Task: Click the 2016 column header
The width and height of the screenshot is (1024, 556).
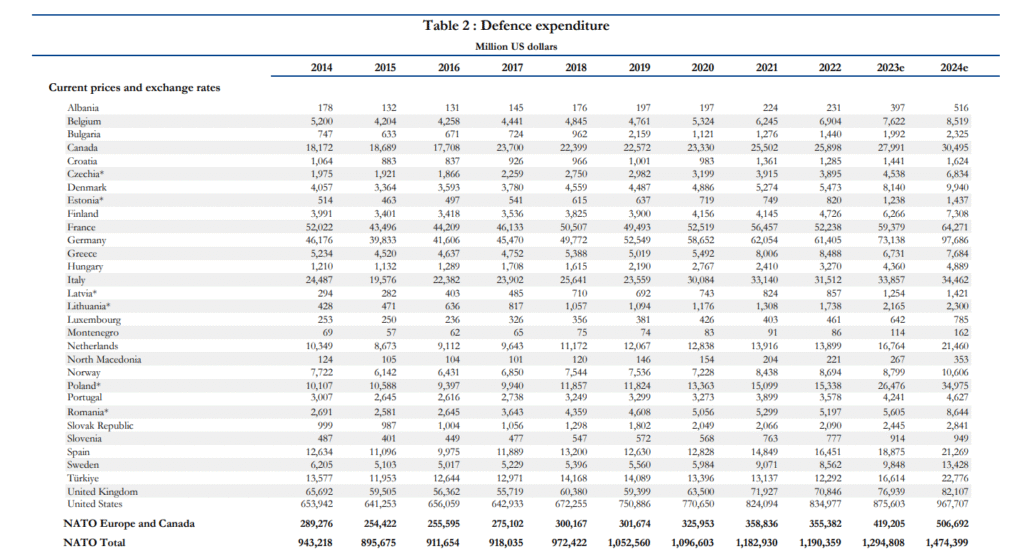Action: 449,67
